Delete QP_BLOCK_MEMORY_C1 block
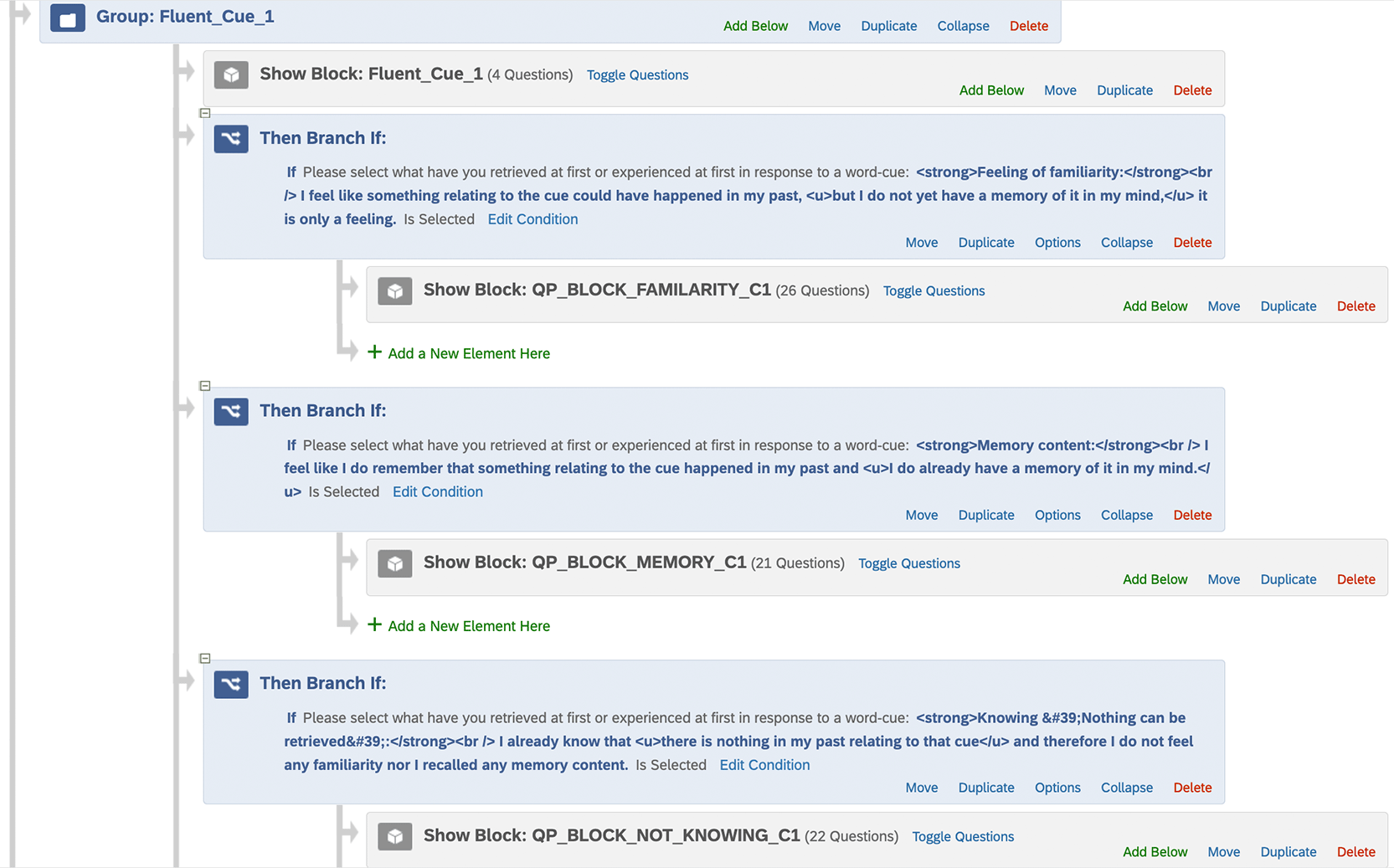 [x=1355, y=579]
